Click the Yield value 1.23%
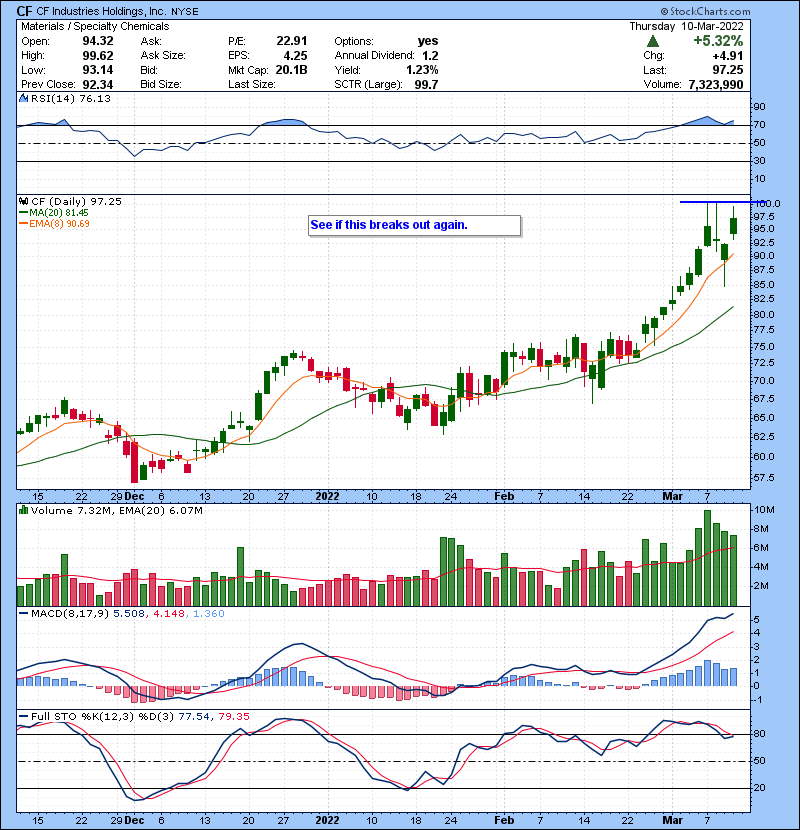 click(422, 70)
